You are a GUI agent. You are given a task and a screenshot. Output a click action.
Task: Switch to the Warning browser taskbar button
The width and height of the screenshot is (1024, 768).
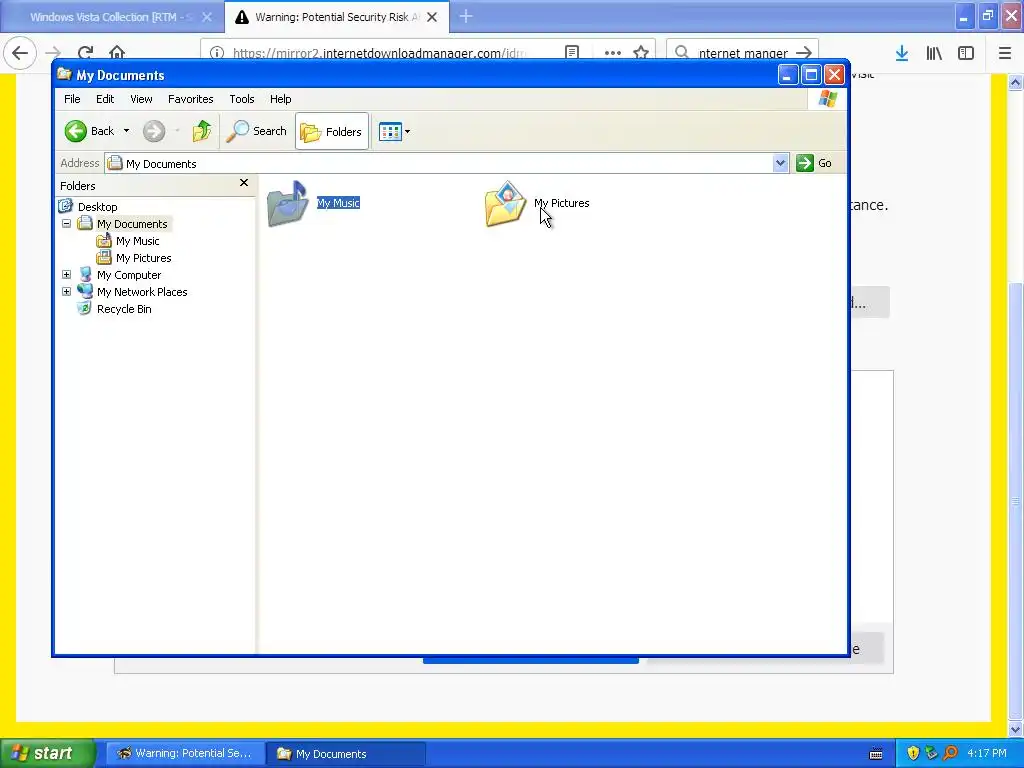[185, 753]
